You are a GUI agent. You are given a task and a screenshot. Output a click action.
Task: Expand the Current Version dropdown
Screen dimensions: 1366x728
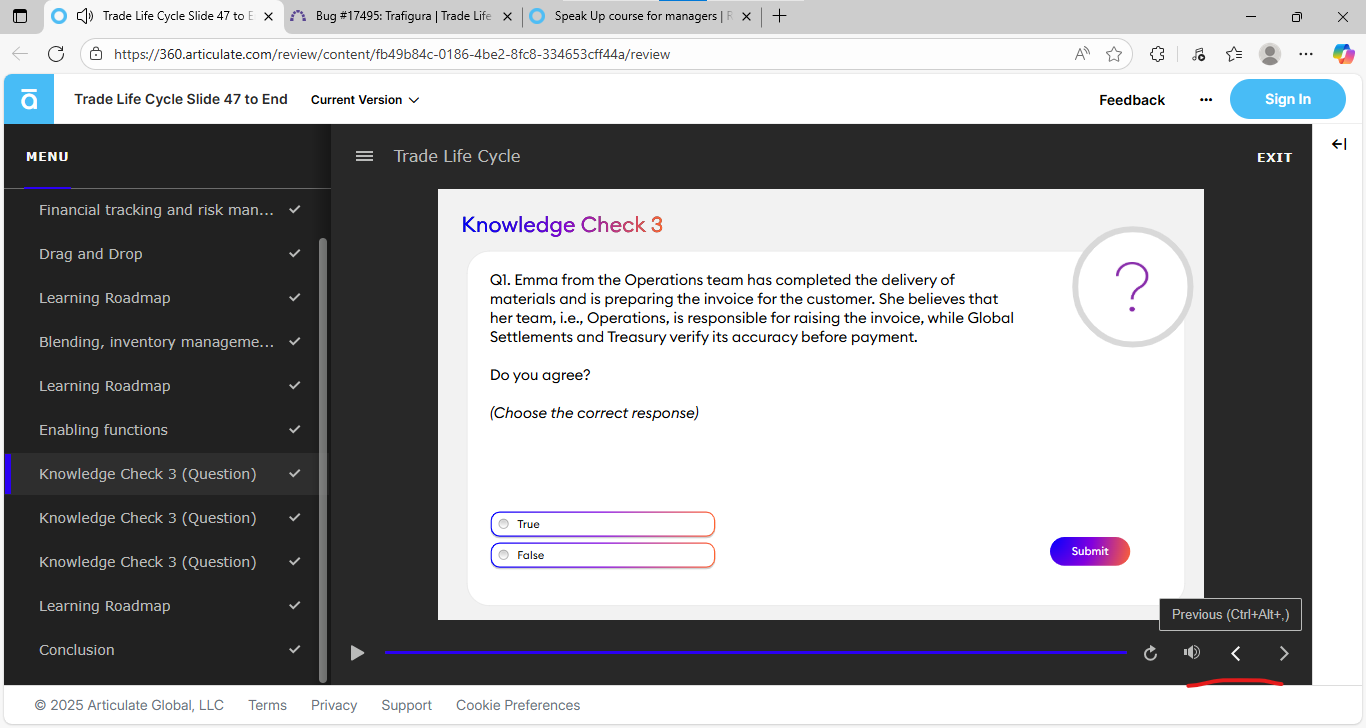tap(365, 100)
